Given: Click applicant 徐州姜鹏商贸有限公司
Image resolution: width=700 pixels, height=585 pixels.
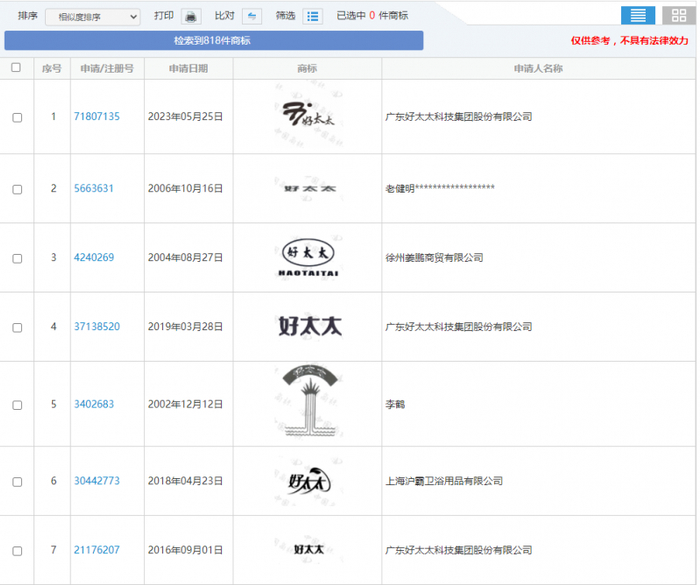Looking at the screenshot, I should click(434, 258).
